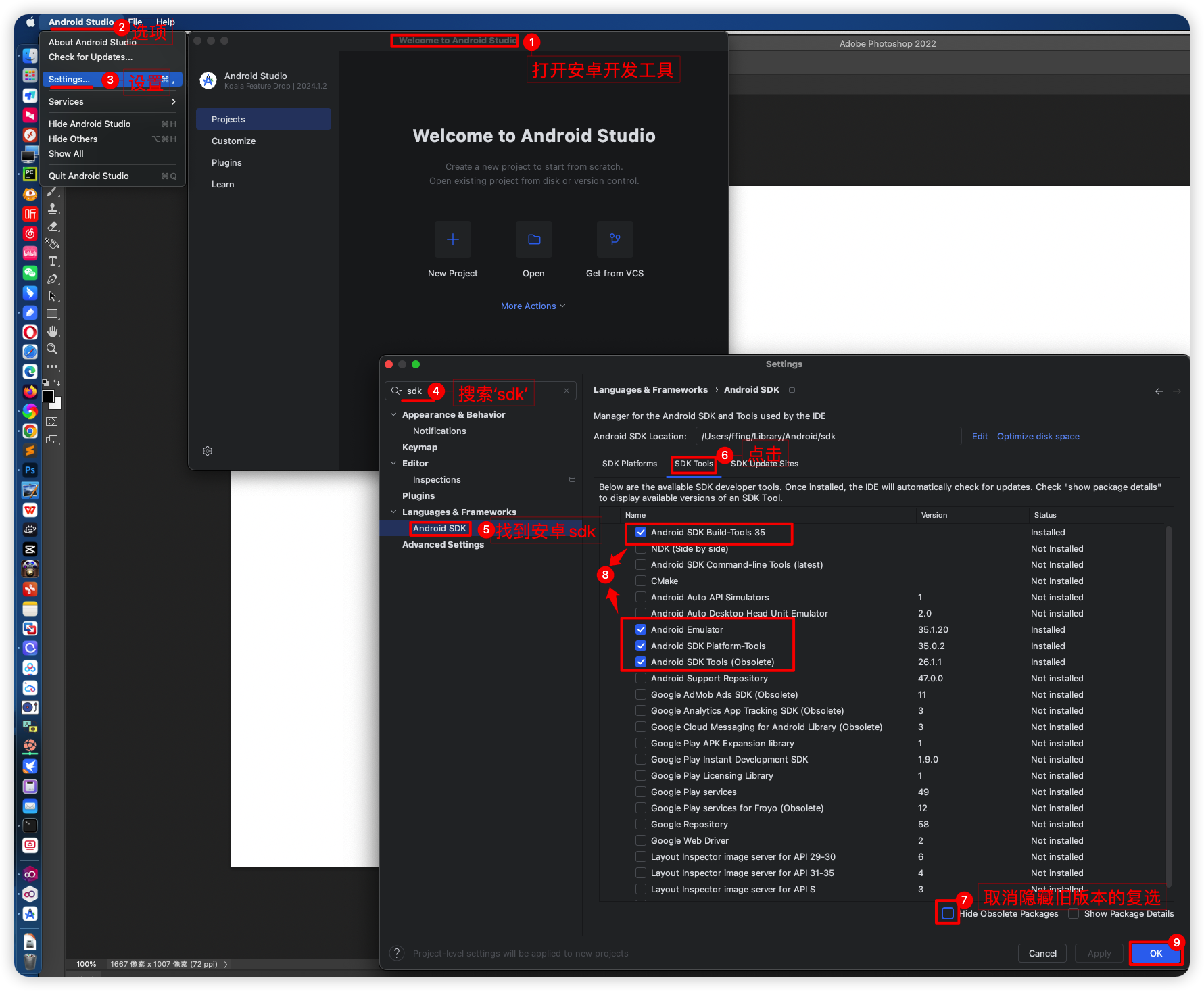Enable the CMake checkbox
Screen dimensions: 1204x991
pos(641,581)
